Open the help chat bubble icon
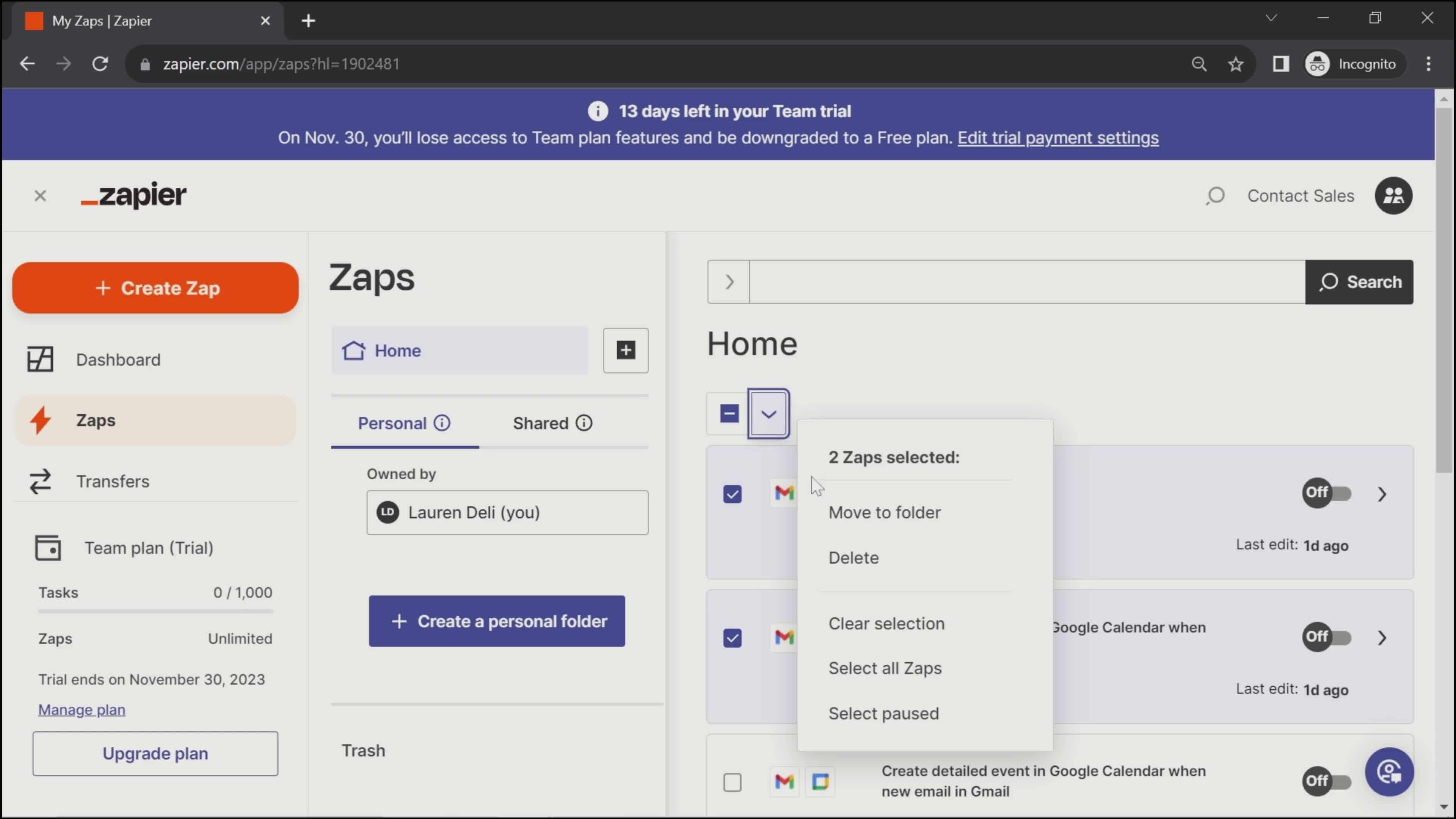This screenshot has height=819, width=1456. pos(1389,772)
